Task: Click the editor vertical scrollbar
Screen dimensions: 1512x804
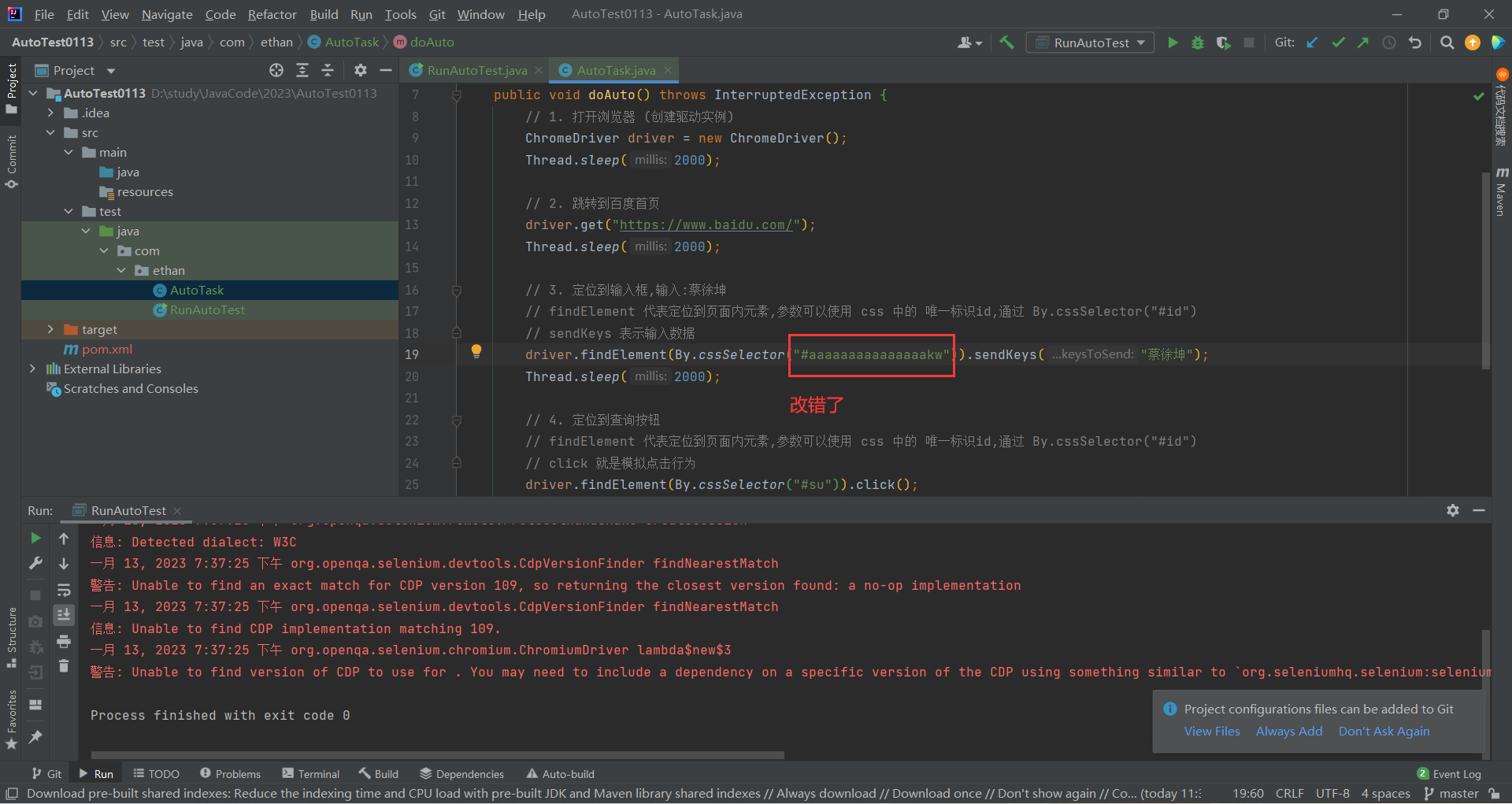Action: coord(1486,270)
